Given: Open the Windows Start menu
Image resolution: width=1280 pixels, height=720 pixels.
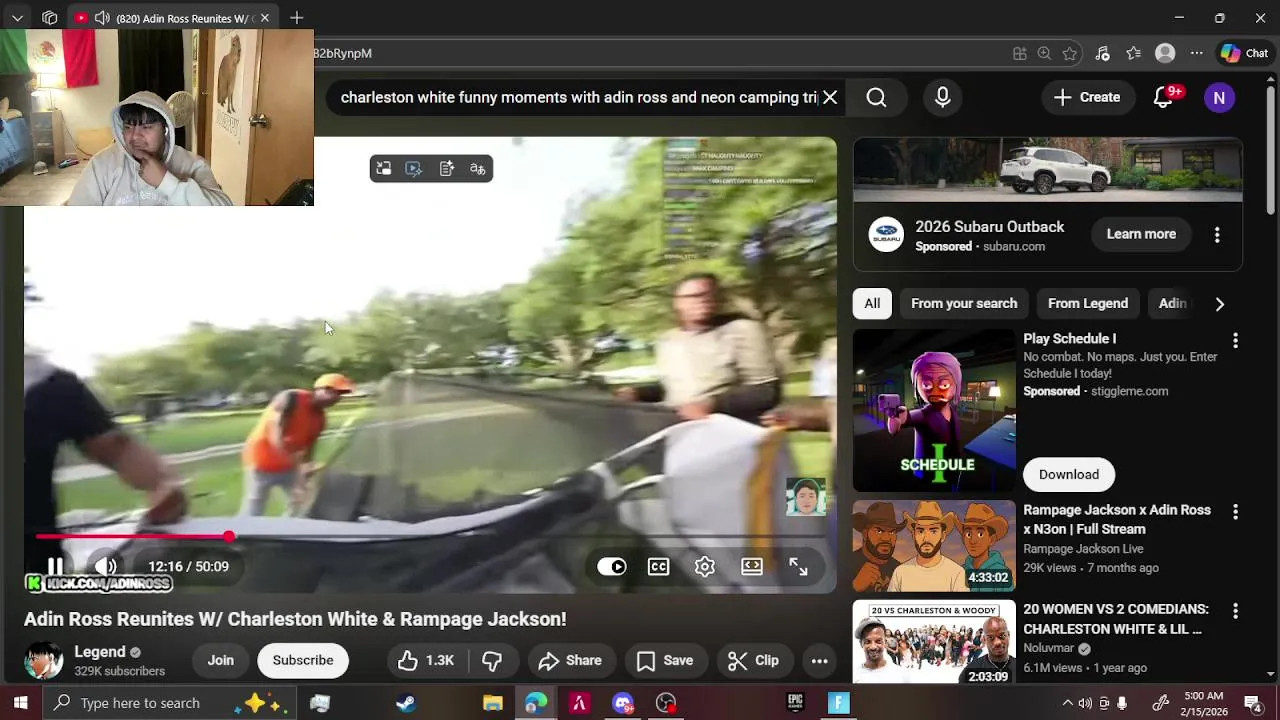Looking at the screenshot, I should (x=20, y=703).
